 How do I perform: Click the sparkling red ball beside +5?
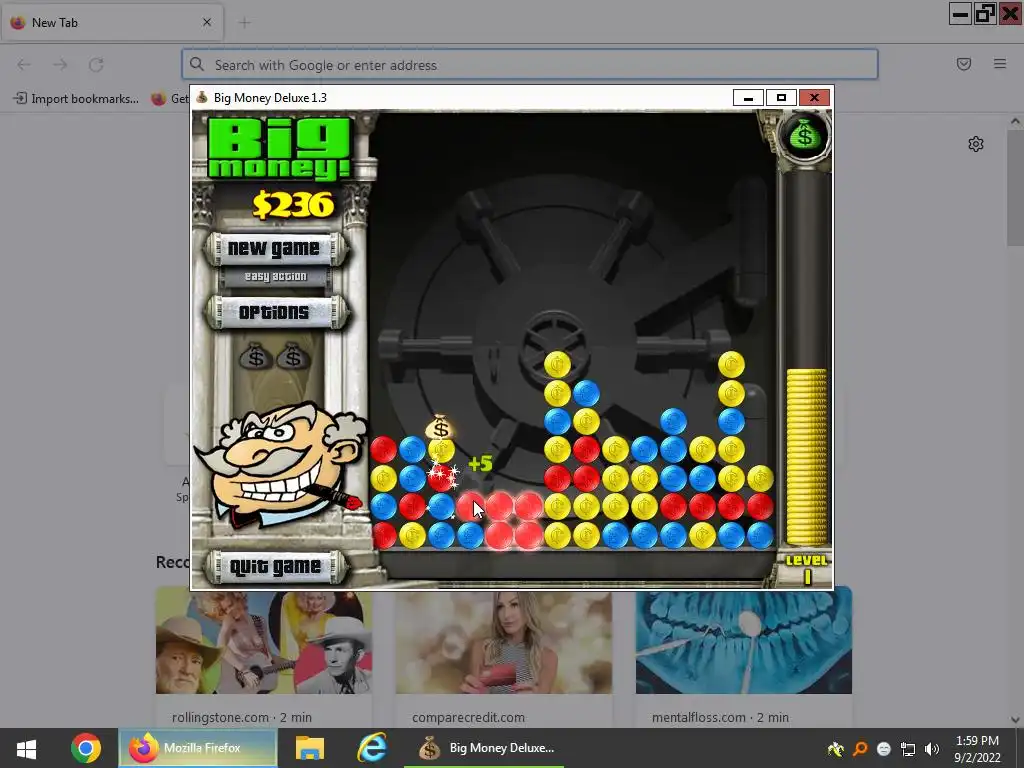442,476
